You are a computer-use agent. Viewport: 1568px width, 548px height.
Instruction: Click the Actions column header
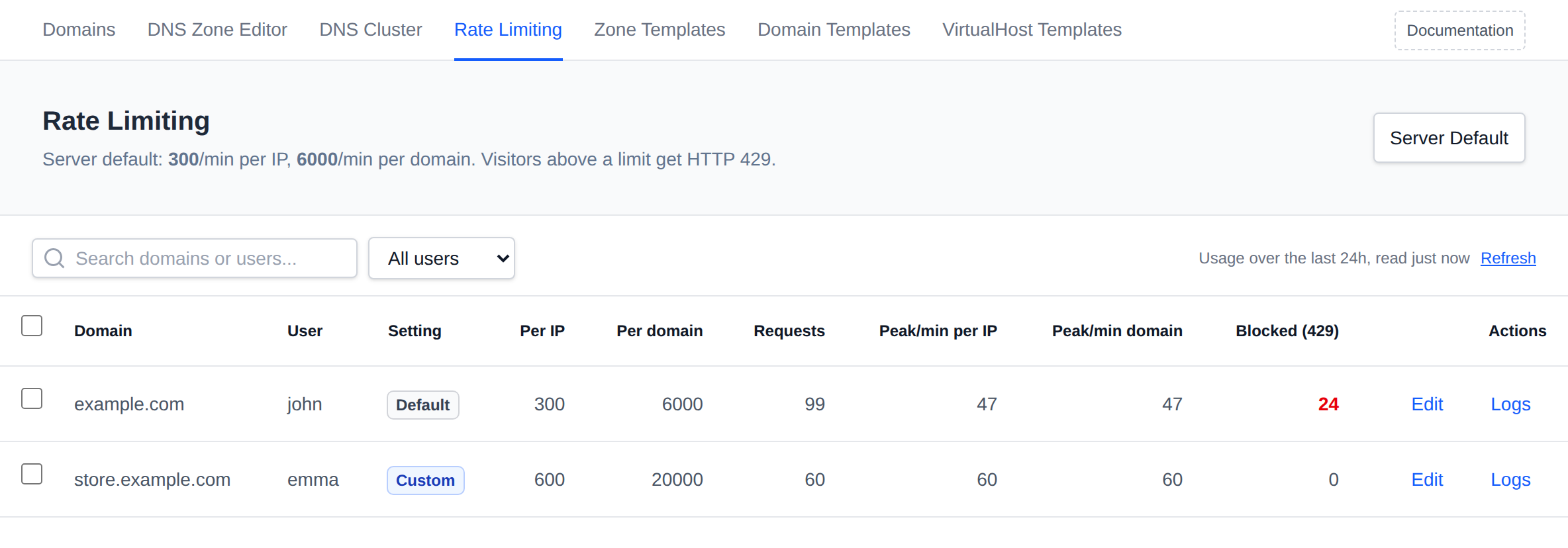click(1518, 331)
